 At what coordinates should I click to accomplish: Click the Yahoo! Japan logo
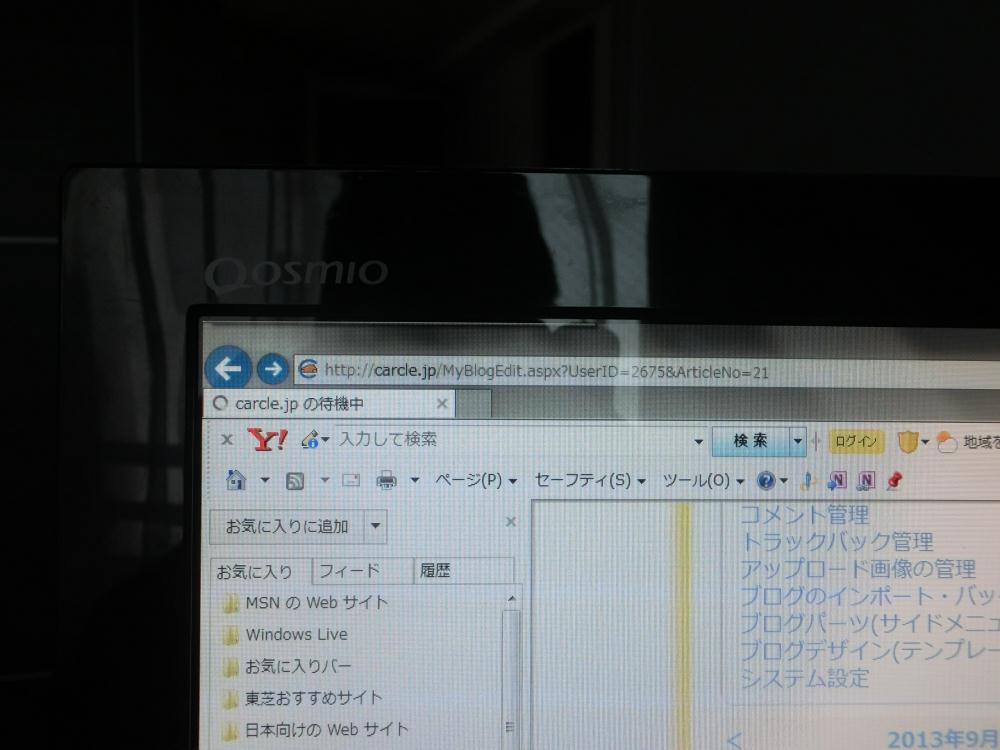(x=267, y=439)
